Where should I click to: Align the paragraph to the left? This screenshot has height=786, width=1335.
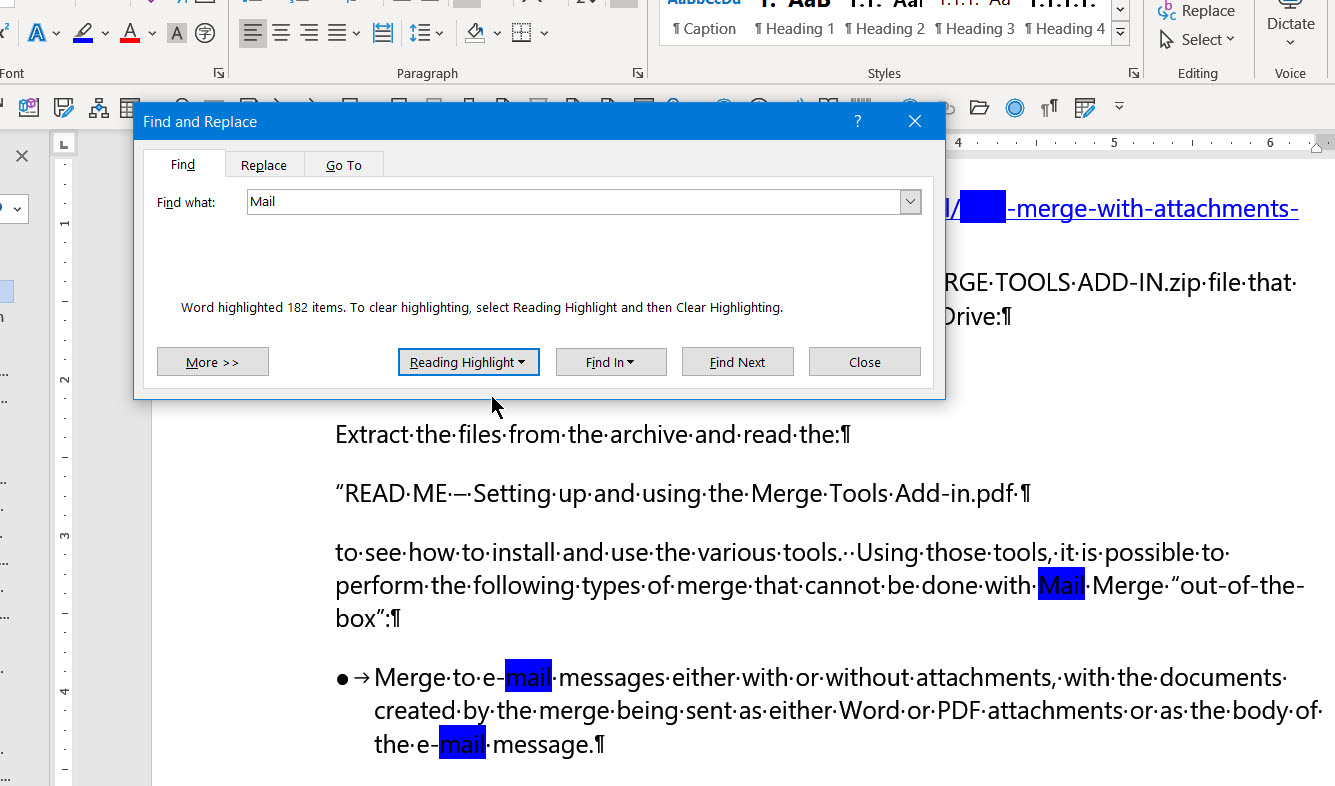253,33
